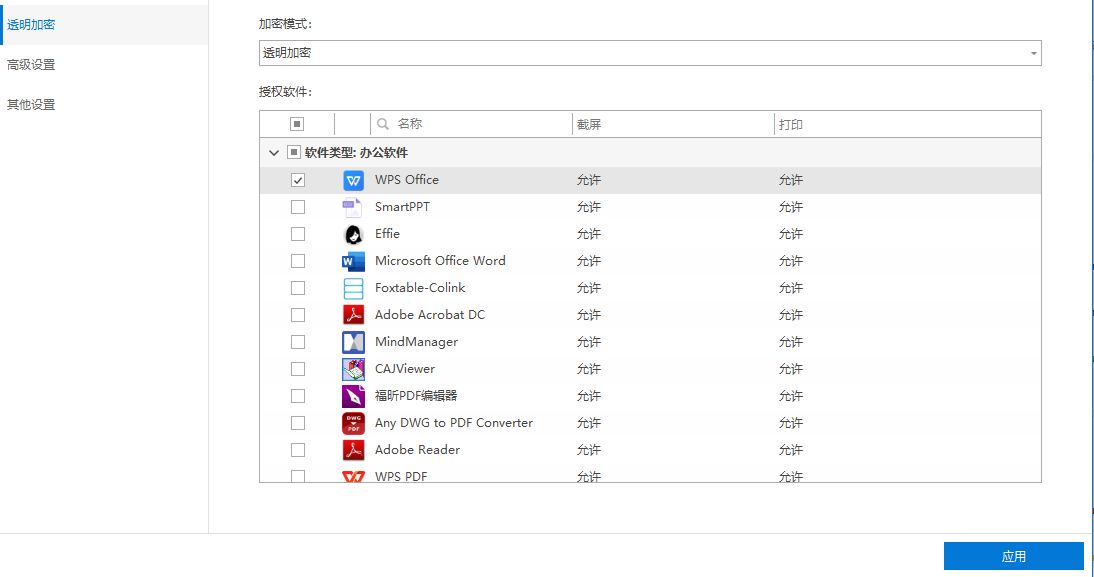The image size is (1094, 577).
Task: Check the Any DWG to PDF Converter checkbox
Action: tap(298, 423)
